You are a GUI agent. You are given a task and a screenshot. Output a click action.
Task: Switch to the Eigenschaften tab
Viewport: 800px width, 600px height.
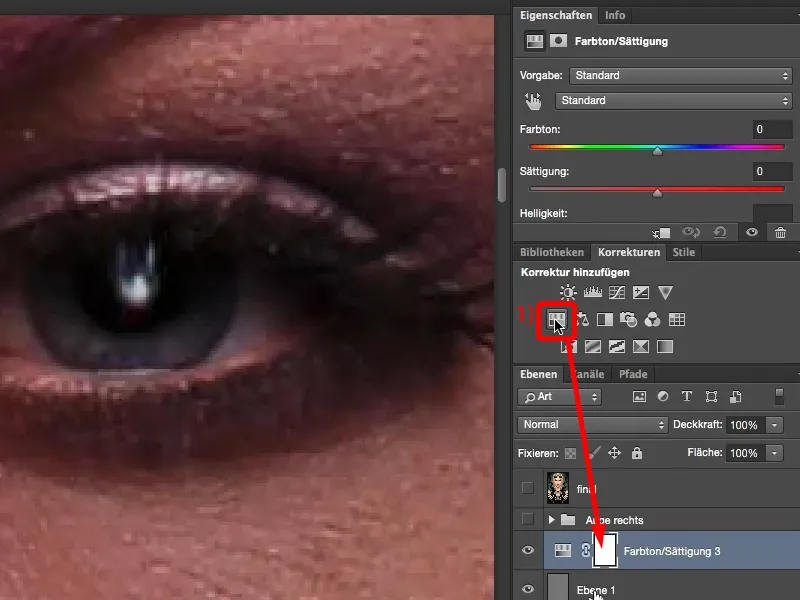(x=556, y=15)
